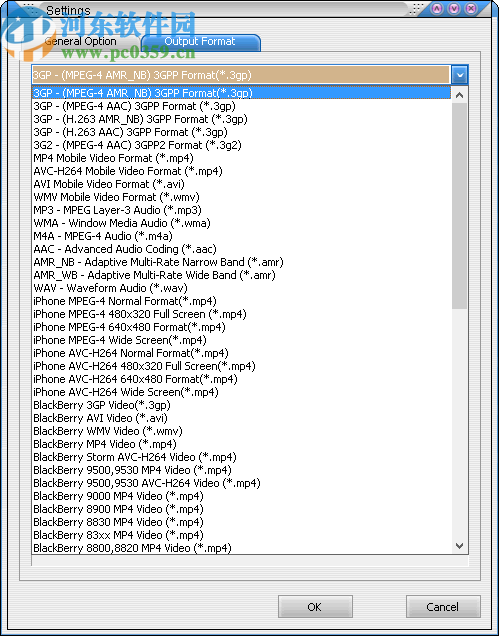
Task: Select AAC - Advanced Audio Coding
Action: (241, 249)
